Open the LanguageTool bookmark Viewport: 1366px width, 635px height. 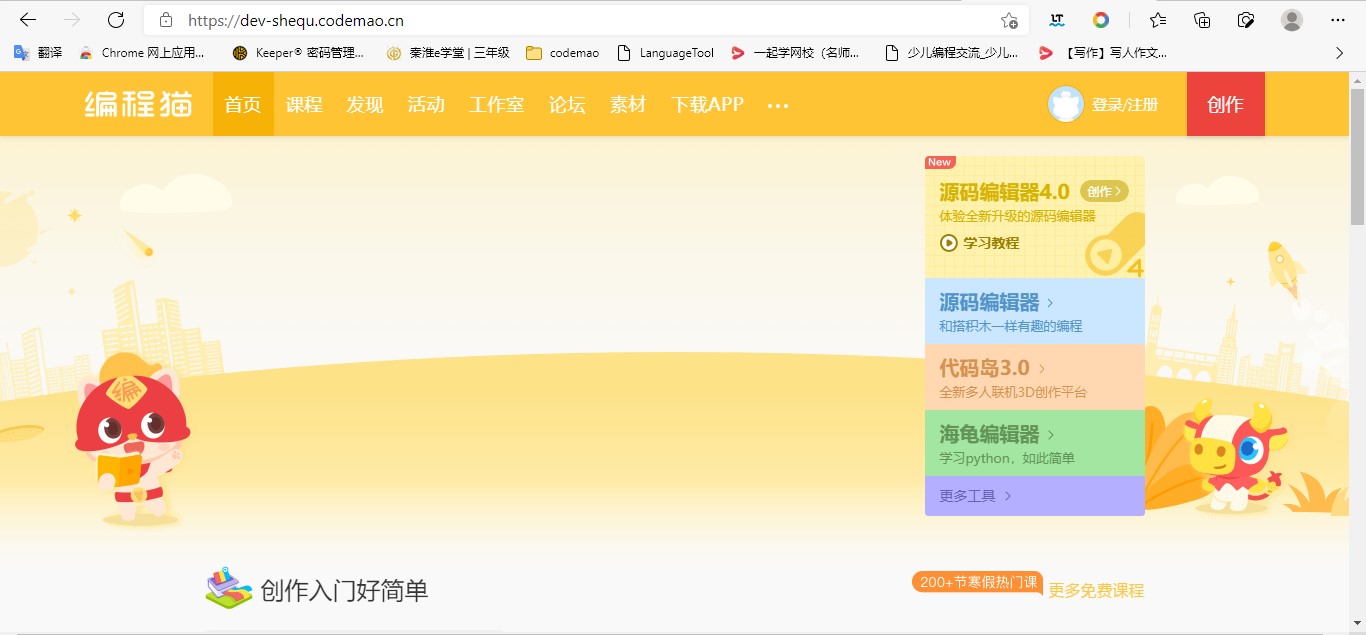click(665, 53)
